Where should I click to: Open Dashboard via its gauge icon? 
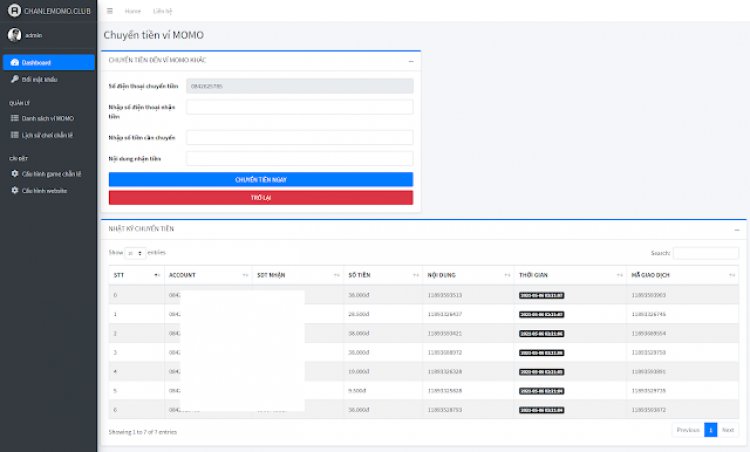click(15, 63)
